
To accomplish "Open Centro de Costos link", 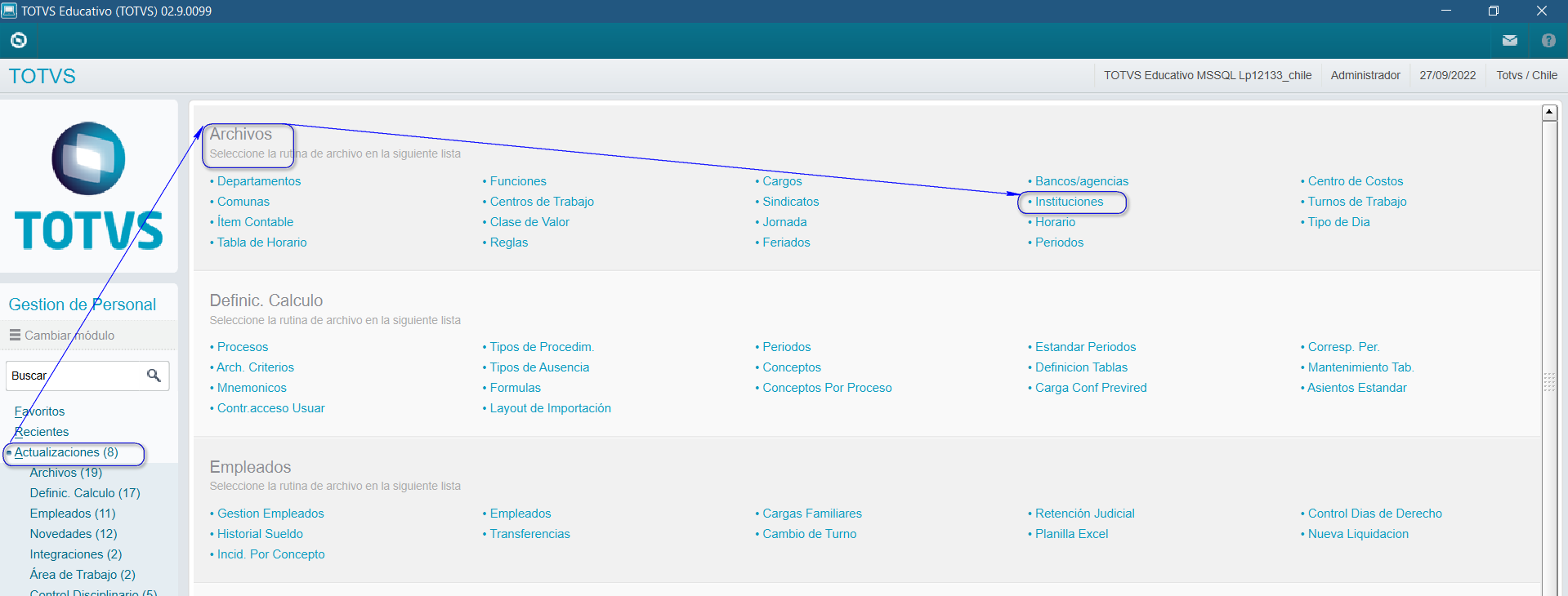I will pyautogui.click(x=1355, y=181).
